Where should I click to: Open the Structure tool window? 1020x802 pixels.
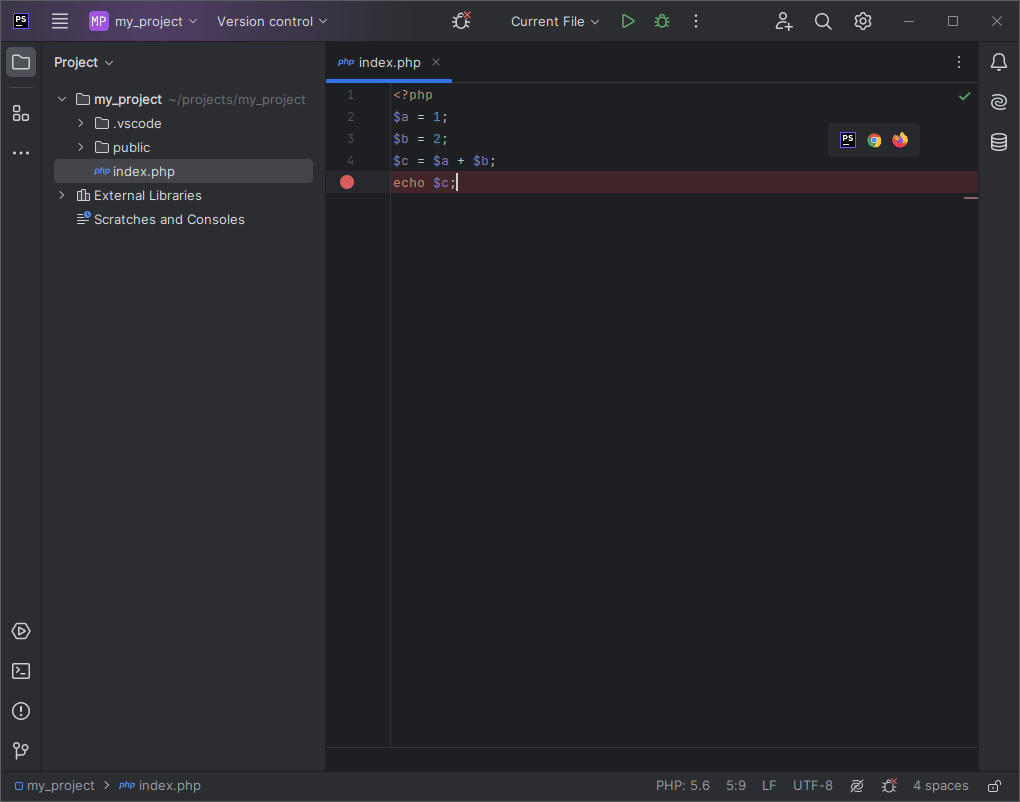(x=21, y=113)
